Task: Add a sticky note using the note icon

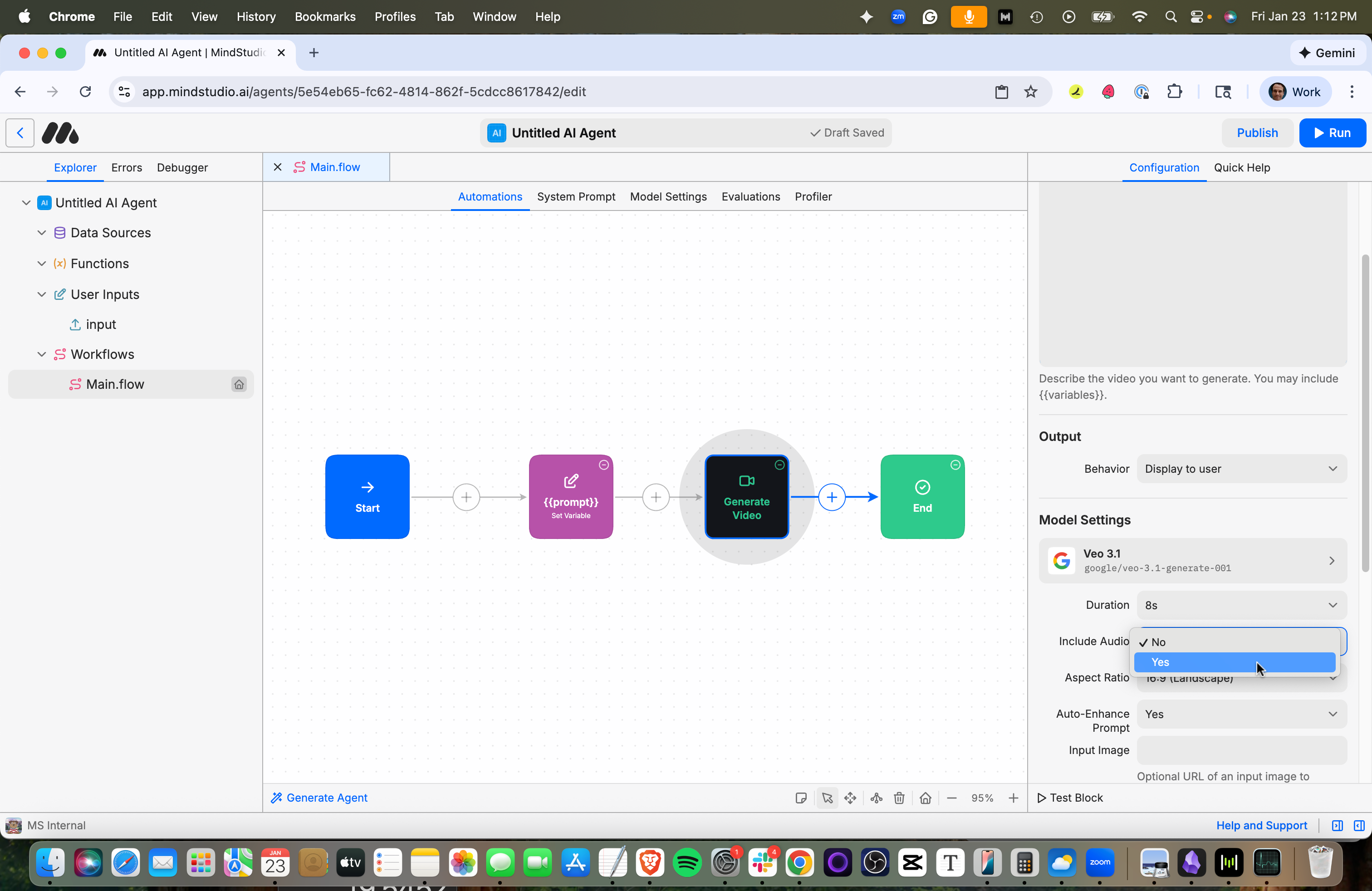Action: [801, 798]
